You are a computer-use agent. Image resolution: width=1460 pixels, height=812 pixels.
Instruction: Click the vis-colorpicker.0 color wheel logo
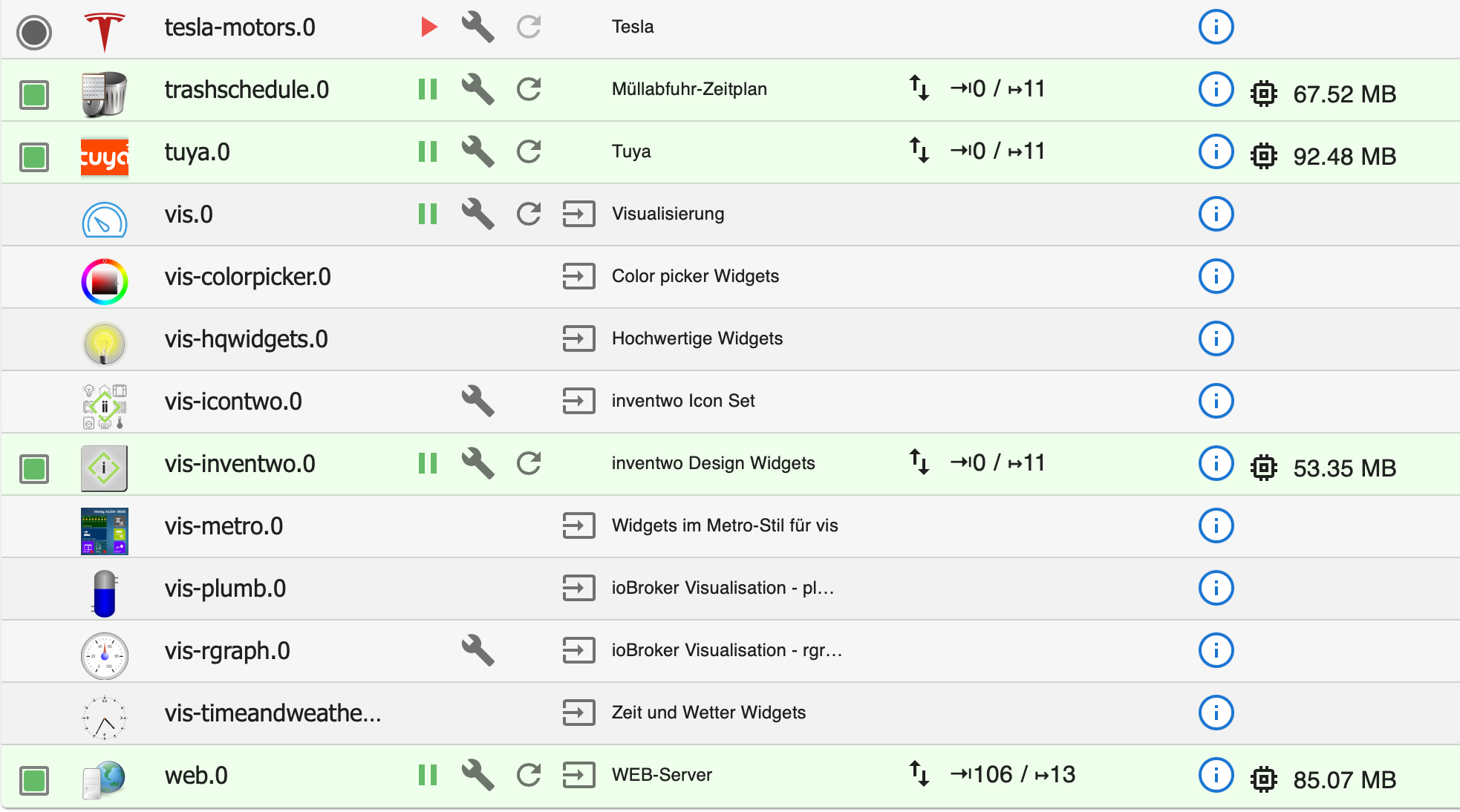pos(105,281)
